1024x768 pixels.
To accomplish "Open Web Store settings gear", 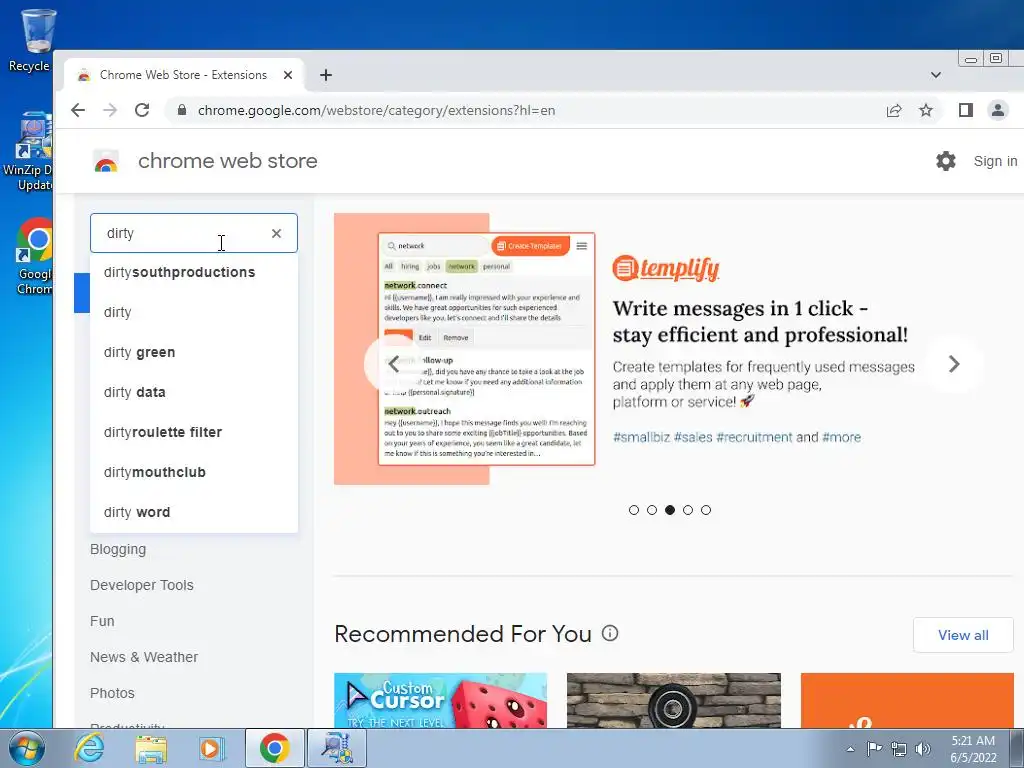I will point(946,161).
